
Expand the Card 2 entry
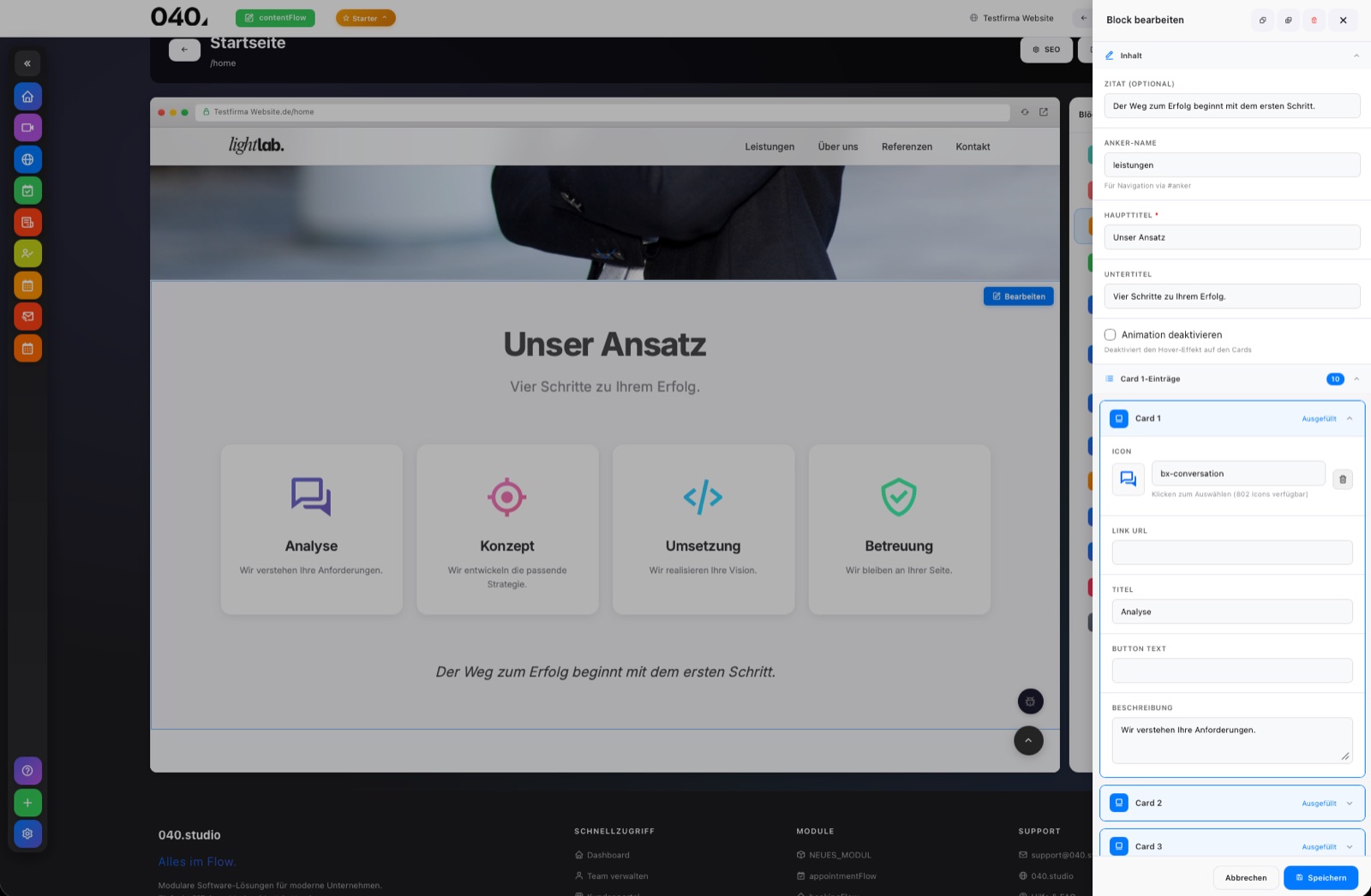pyautogui.click(x=1231, y=803)
